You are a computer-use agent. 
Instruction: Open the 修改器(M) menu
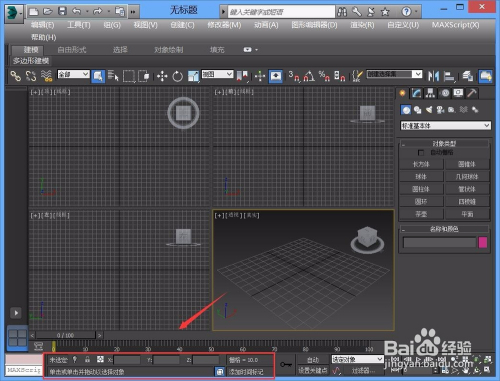point(224,25)
